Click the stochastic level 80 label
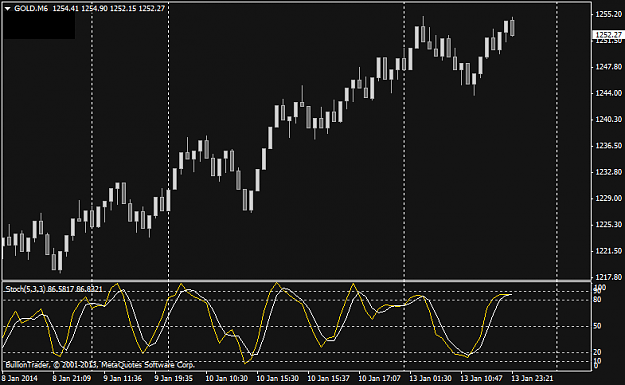The image size is (625, 385). 597,300
